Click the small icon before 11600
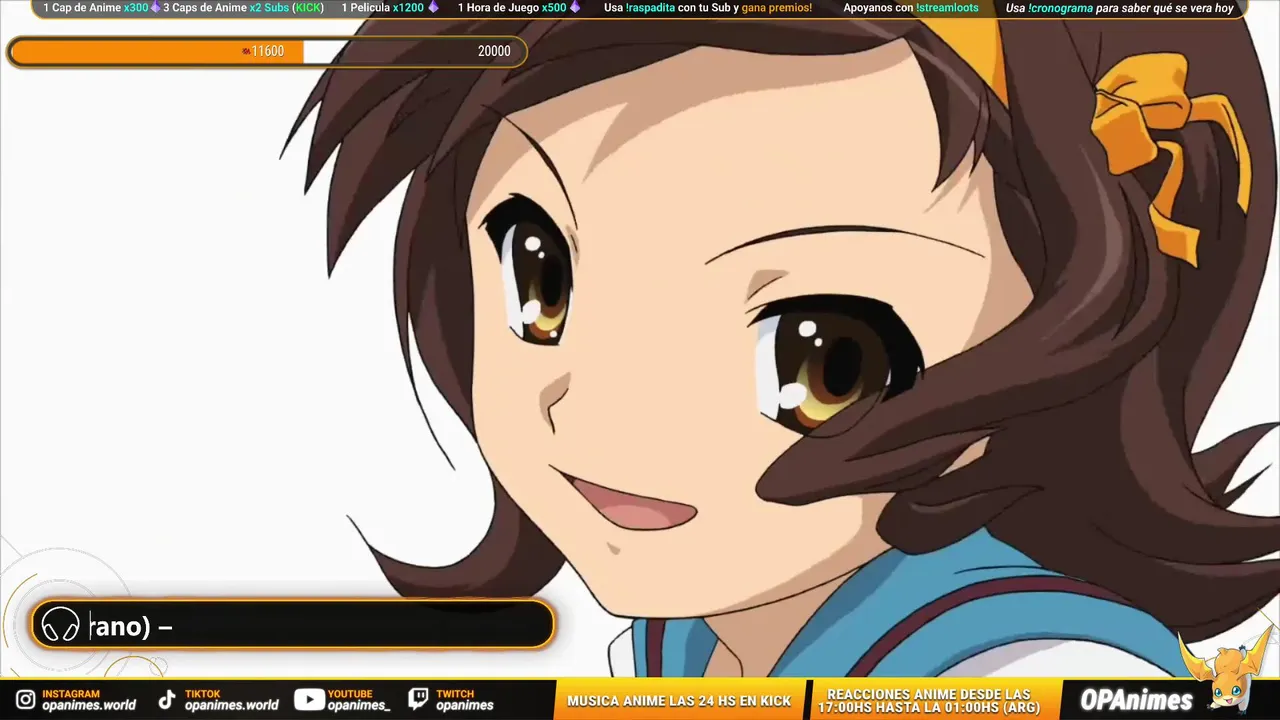This screenshot has width=1280, height=720. coord(246,51)
